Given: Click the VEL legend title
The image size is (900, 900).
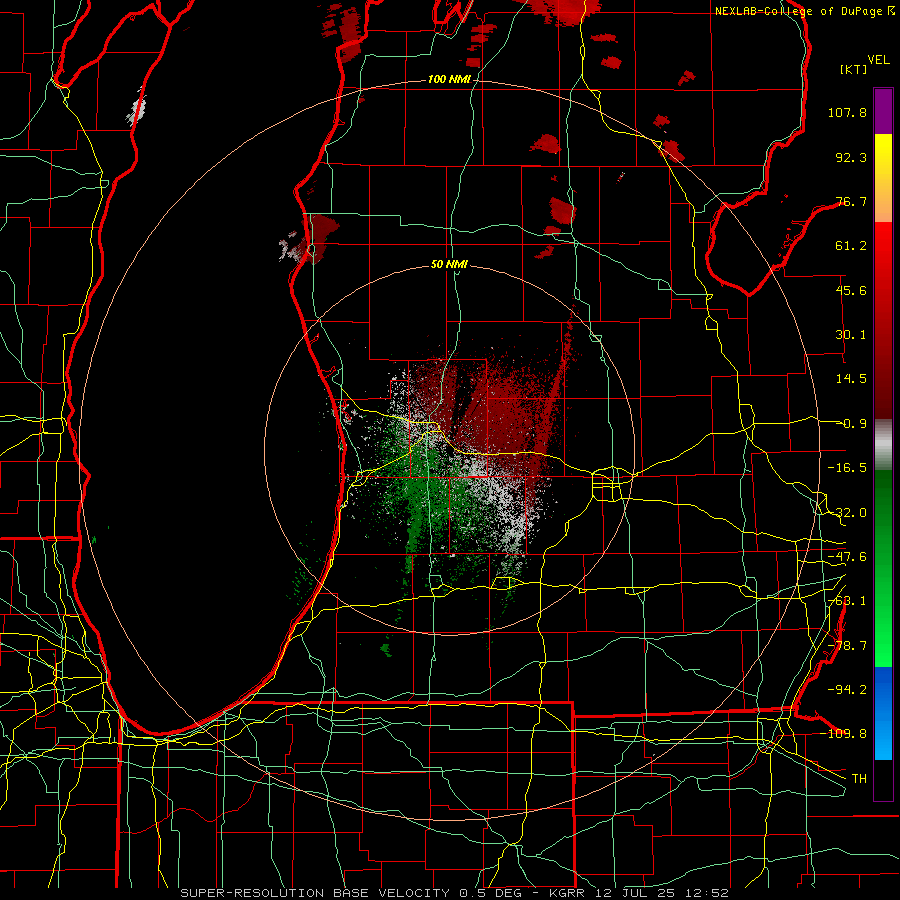Looking at the screenshot, I should tap(878, 60).
